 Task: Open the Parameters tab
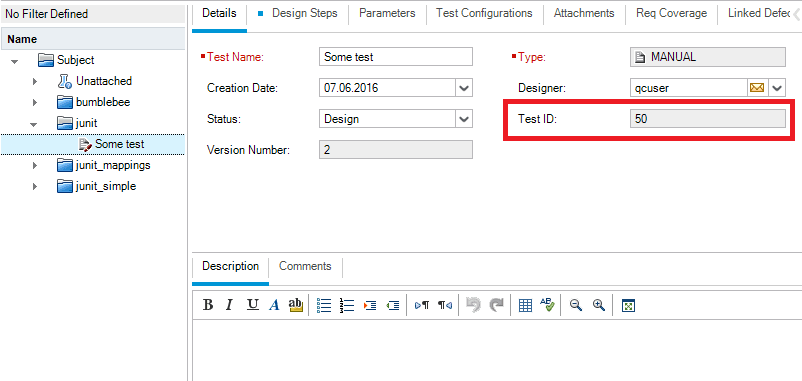[387, 13]
